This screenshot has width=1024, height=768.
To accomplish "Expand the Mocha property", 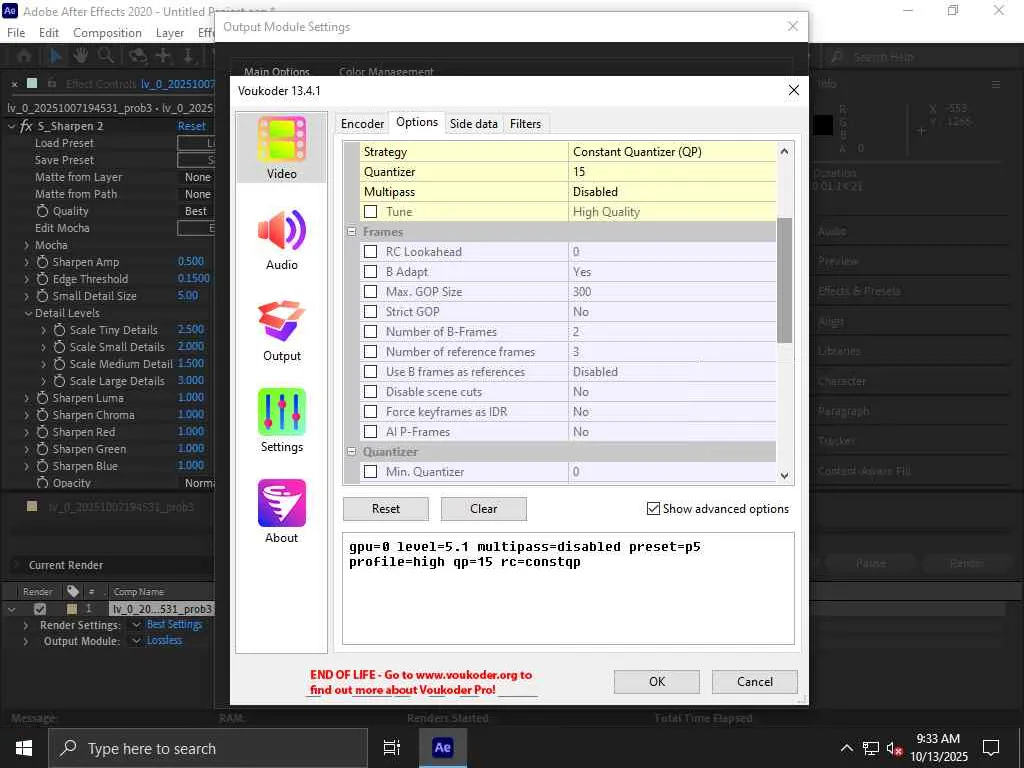I will [27, 245].
